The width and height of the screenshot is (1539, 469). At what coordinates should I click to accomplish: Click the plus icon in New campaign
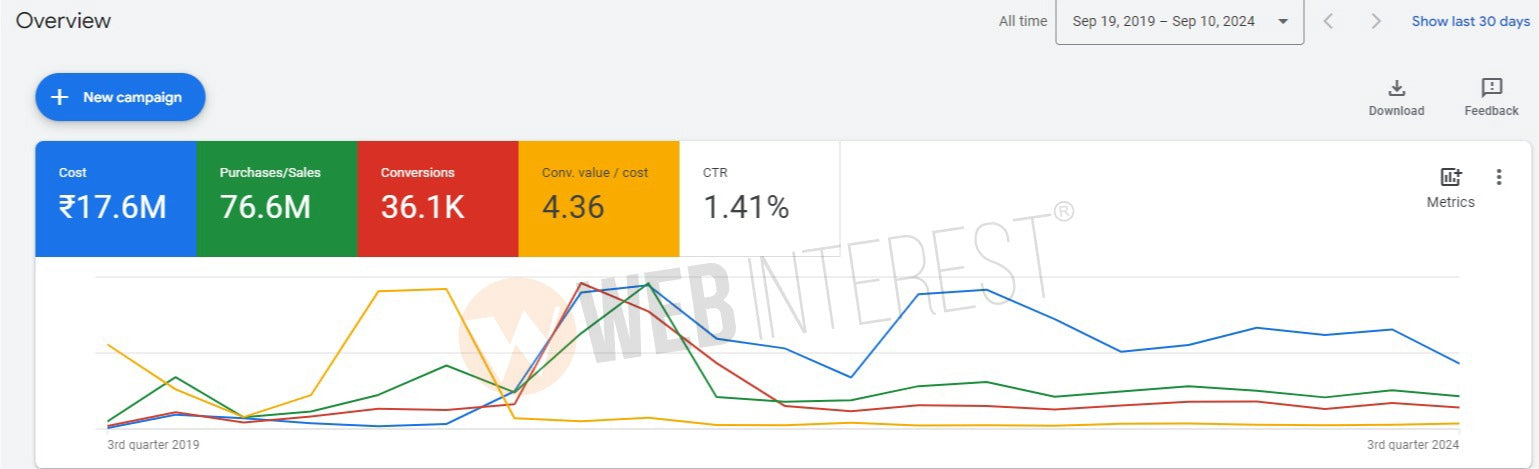(x=60, y=97)
